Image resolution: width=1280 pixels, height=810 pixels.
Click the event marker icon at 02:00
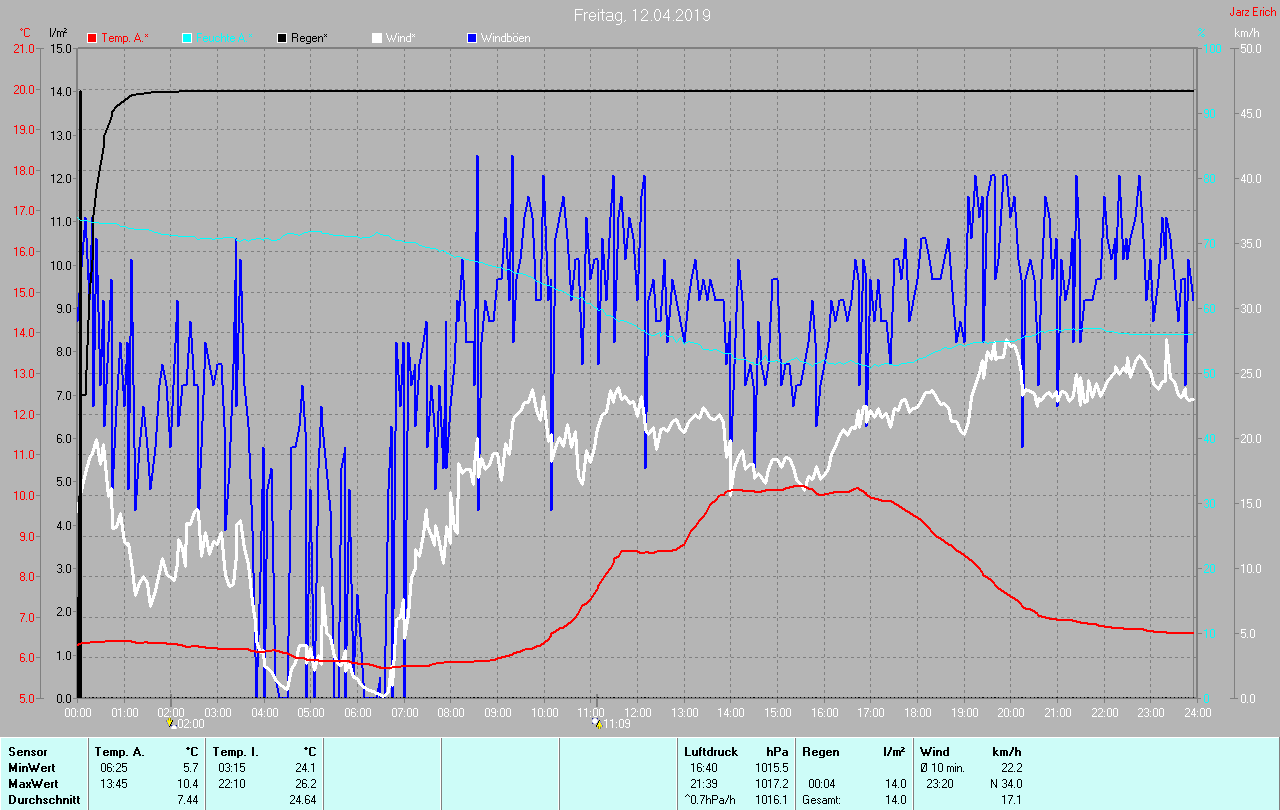[171, 723]
